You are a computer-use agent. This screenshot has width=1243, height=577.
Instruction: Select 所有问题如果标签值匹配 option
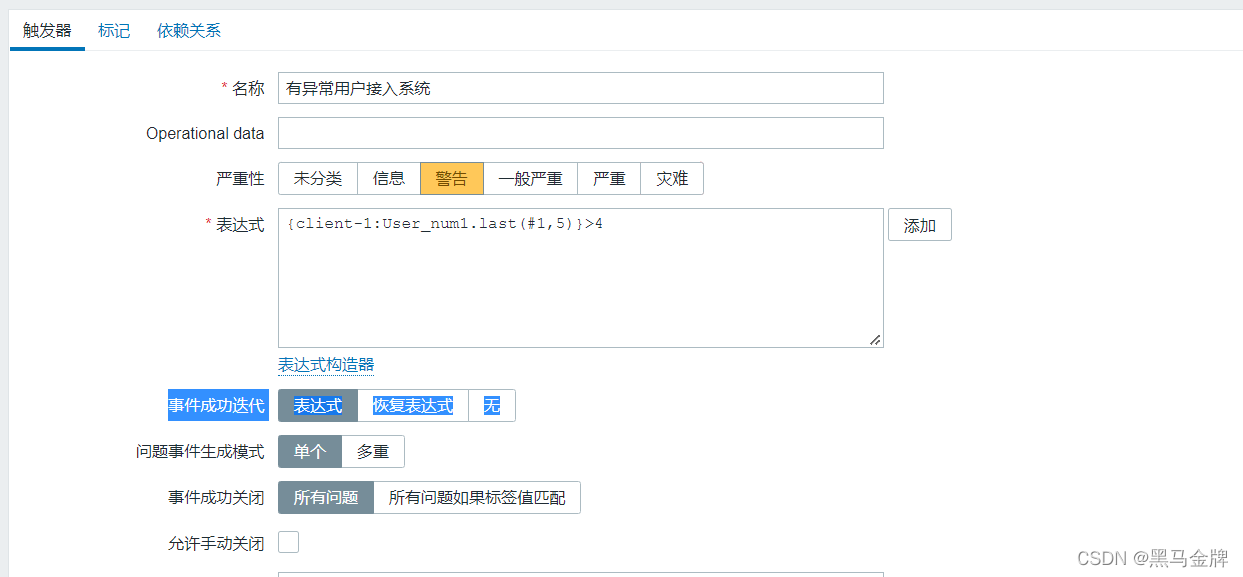point(477,498)
